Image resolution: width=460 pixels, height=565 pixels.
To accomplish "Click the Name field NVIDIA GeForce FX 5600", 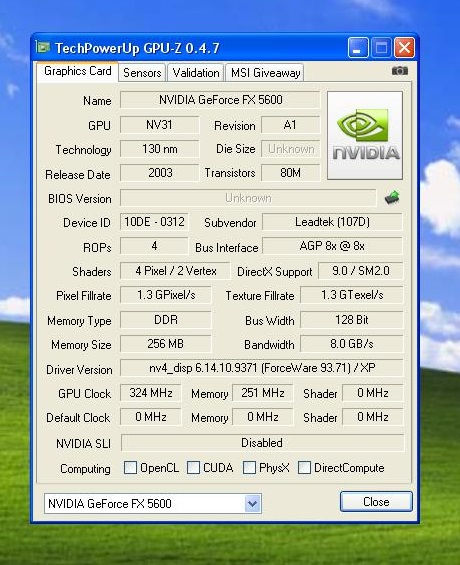I will (220, 100).
